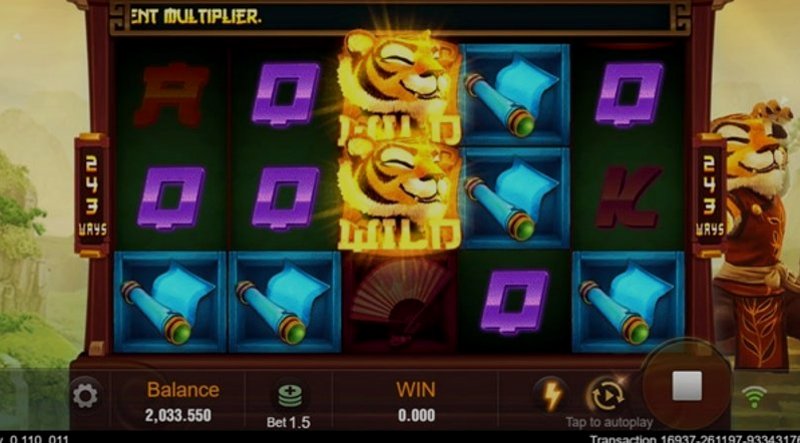Image resolution: width=800 pixels, height=443 pixels.
Task: Select the top golden tiger Wild symbol
Action: click(x=399, y=87)
